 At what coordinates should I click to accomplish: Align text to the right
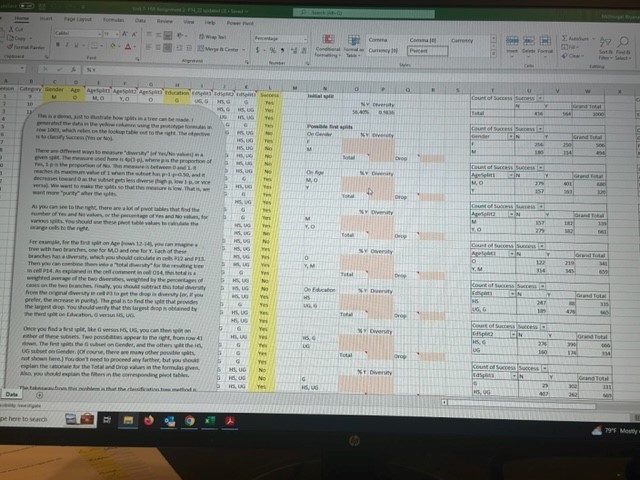pos(167,48)
